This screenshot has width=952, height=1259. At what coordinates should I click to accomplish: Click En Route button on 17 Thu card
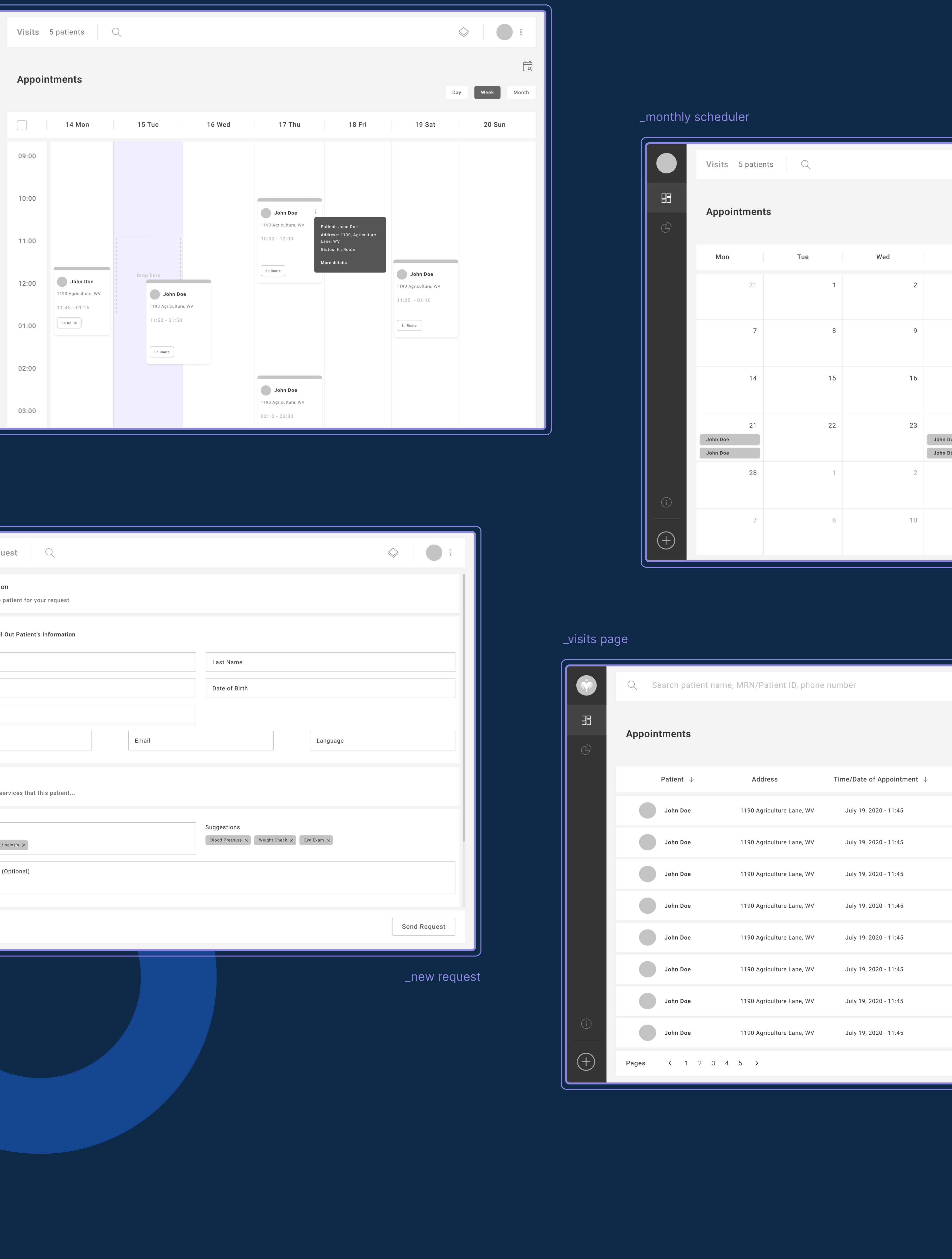(x=273, y=271)
